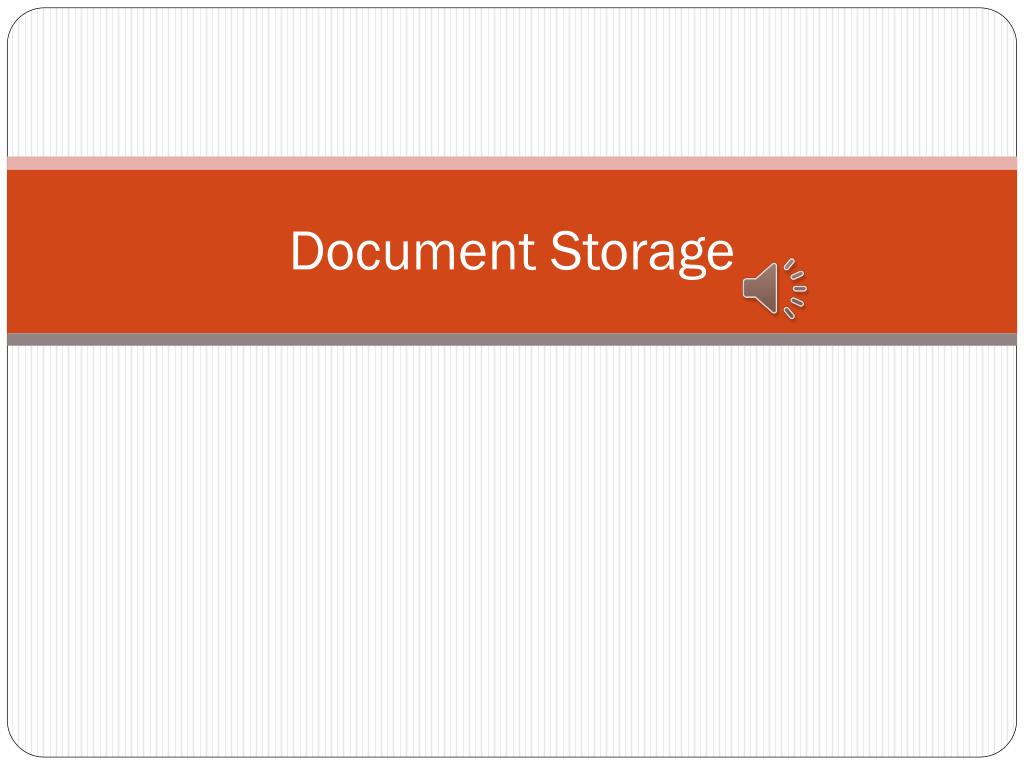Click the sound waves beside the speaker
Viewport: 1024px width, 768px height.
tap(796, 288)
